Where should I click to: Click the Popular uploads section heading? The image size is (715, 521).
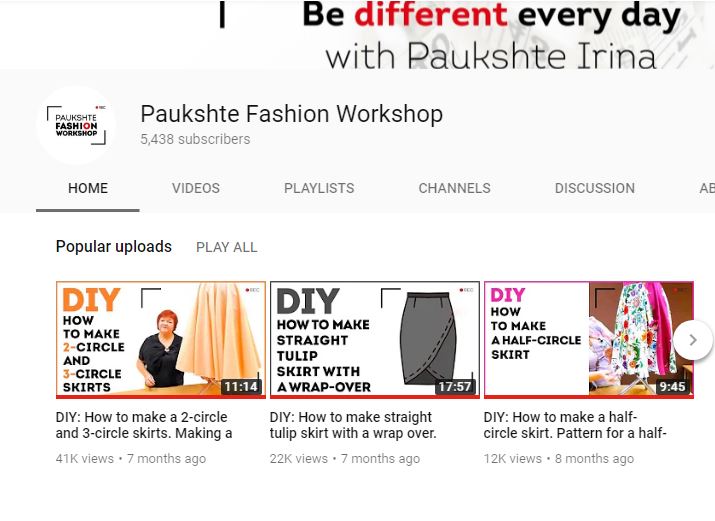pos(114,247)
